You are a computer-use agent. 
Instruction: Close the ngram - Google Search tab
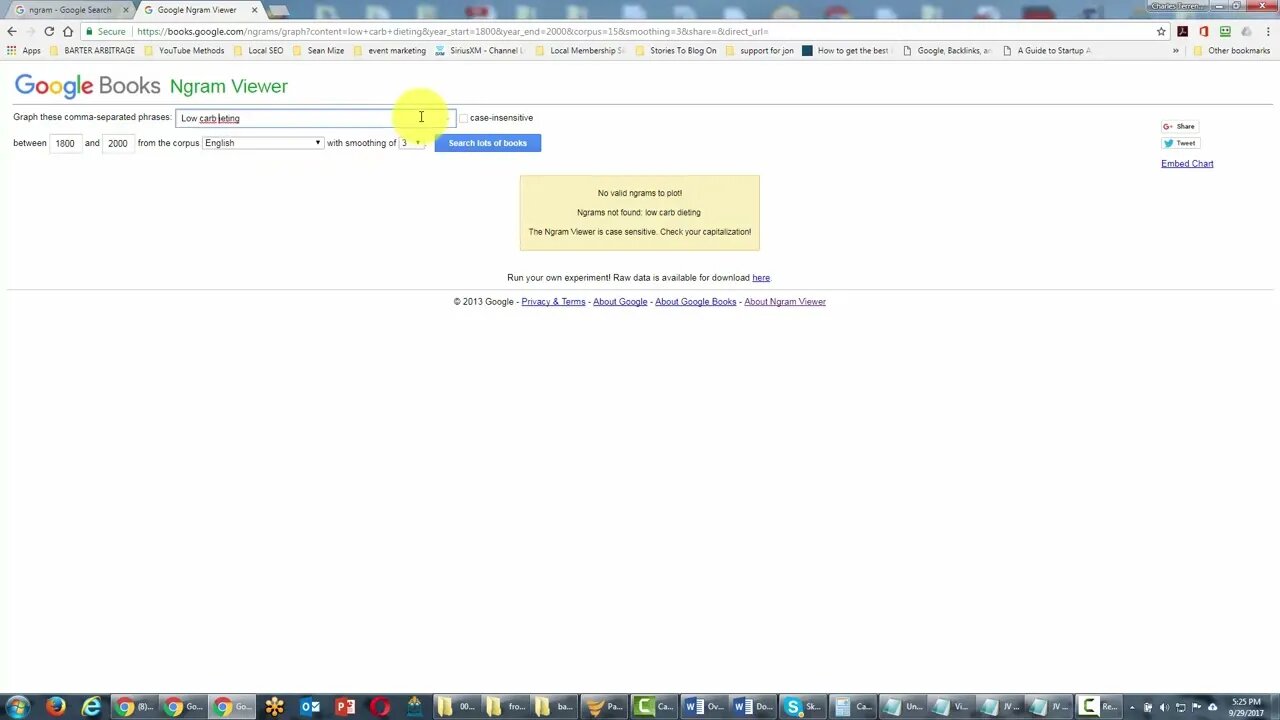[x=126, y=10]
